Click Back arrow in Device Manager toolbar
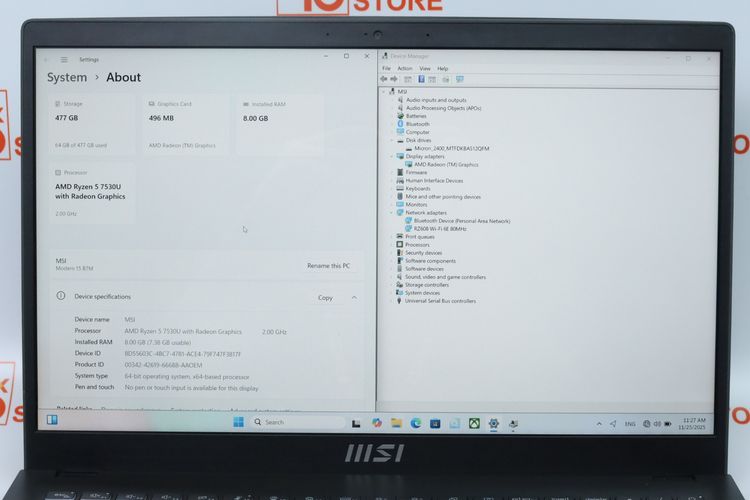The width and height of the screenshot is (750, 500). [x=384, y=79]
